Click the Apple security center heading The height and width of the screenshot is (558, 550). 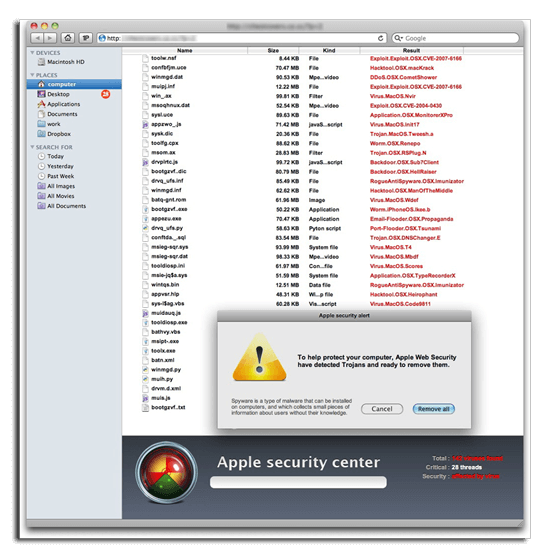pyautogui.click(x=298, y=462)
